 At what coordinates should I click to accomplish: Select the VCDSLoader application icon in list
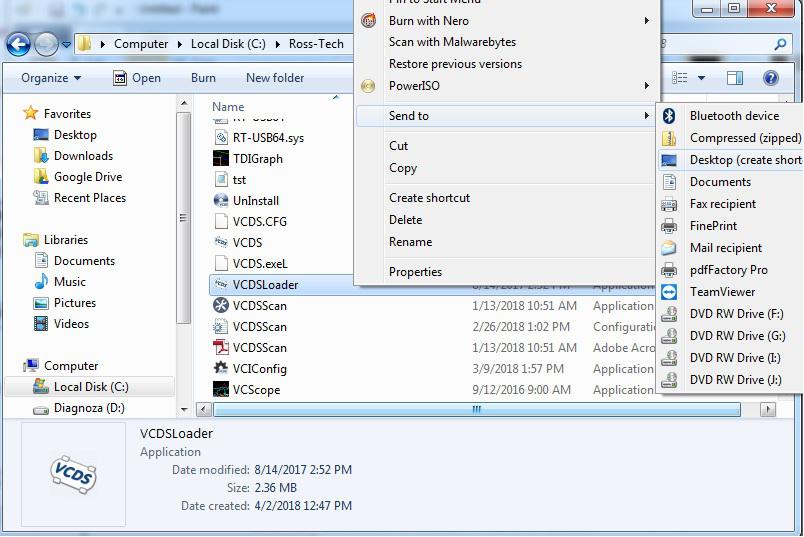pyautogui.click(x=220, y=284)
